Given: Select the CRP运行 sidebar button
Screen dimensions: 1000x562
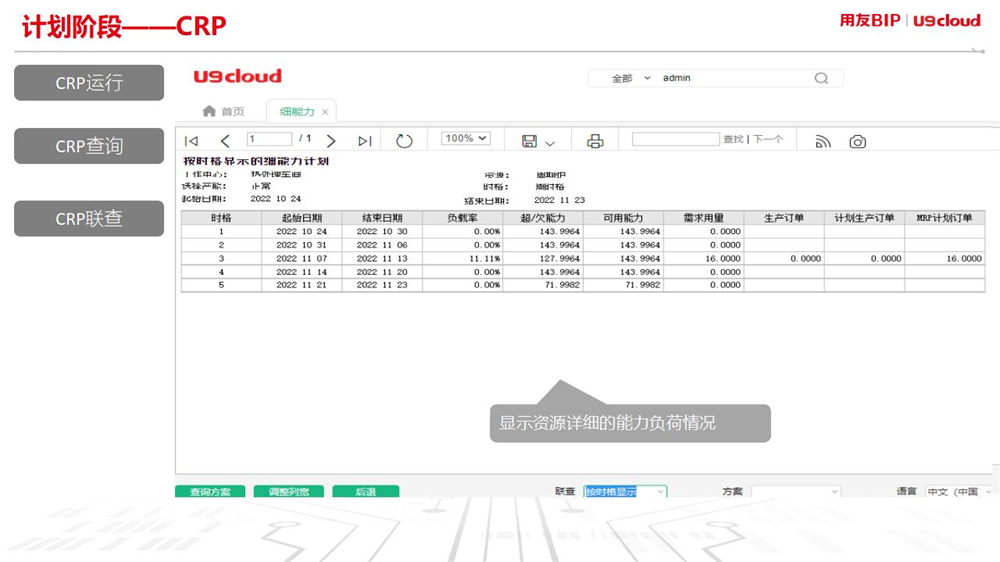Looking at the screenshot, I should tap(89, 82).
